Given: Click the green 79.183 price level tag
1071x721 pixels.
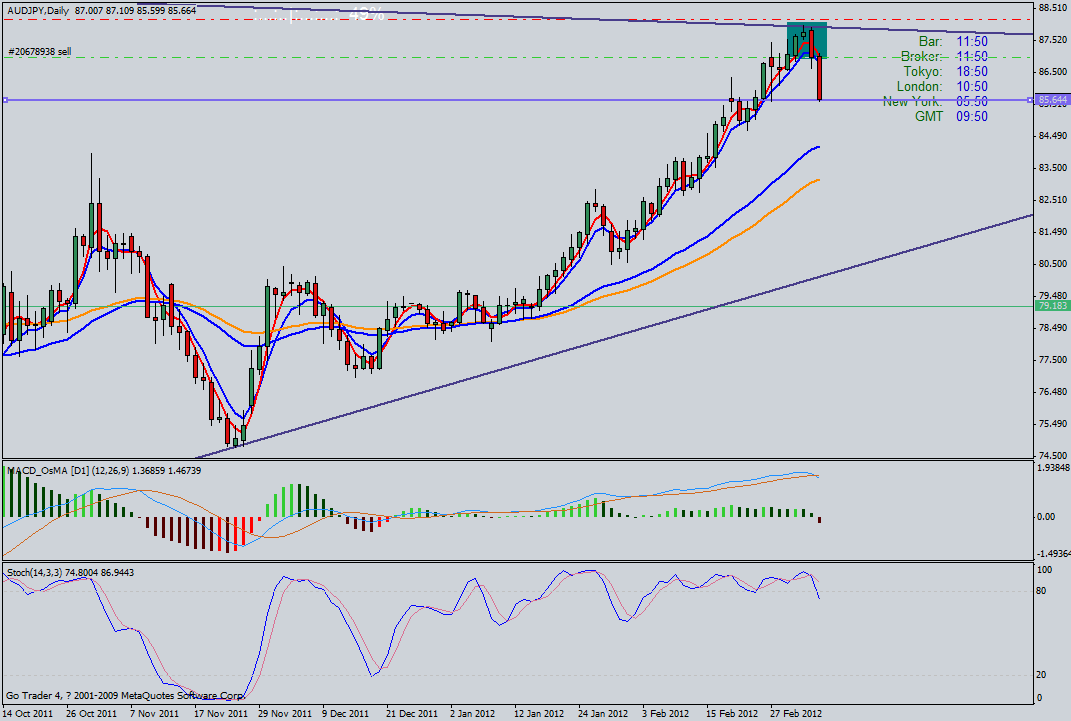Looking at the screenshot, I should click(x=1051, y=306).
